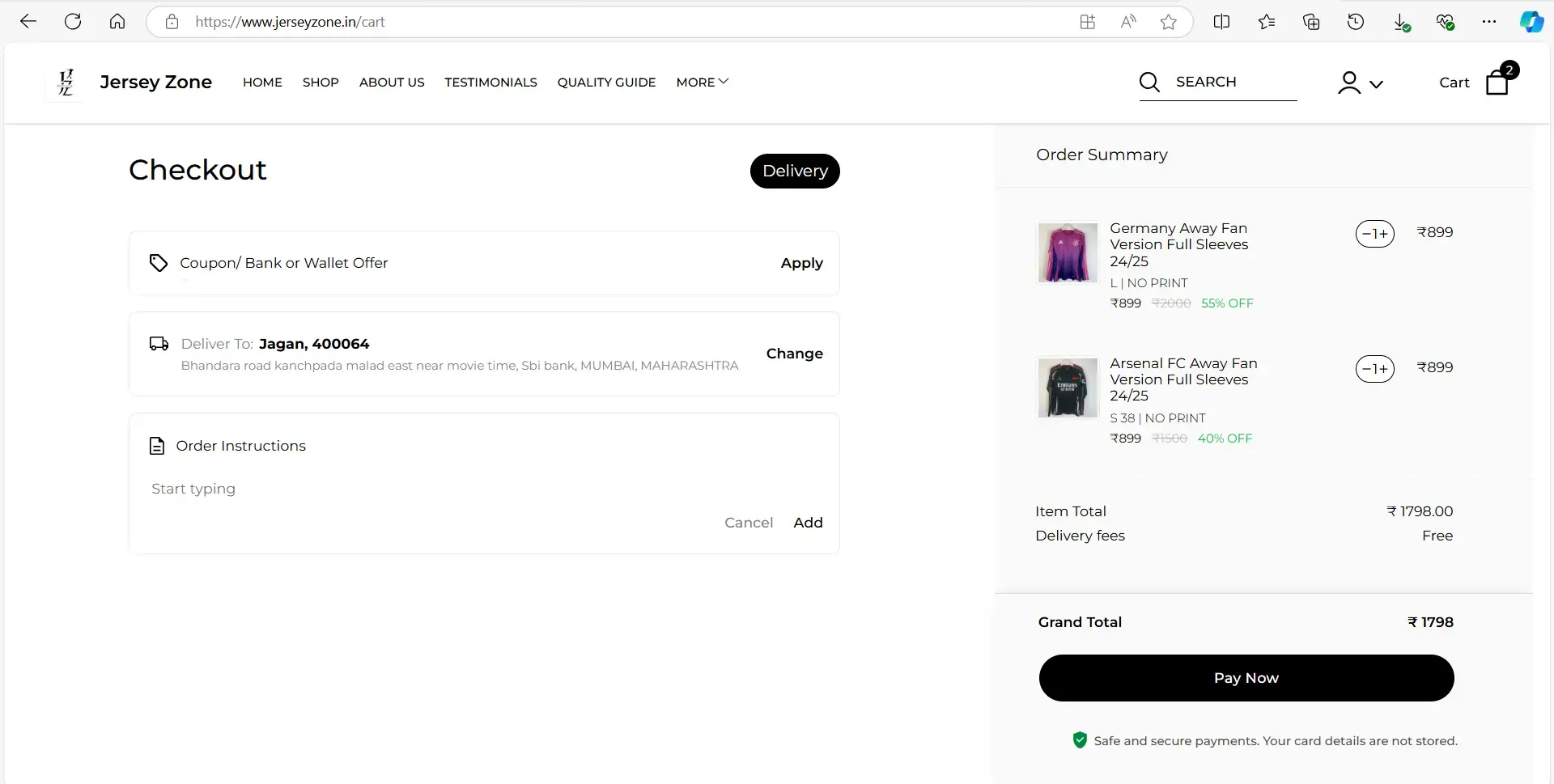Image resolution: width=1554 pixels, height=784 pixels.
Task: Apply a coupon or wallet offer
Action: tap(801, 263)
